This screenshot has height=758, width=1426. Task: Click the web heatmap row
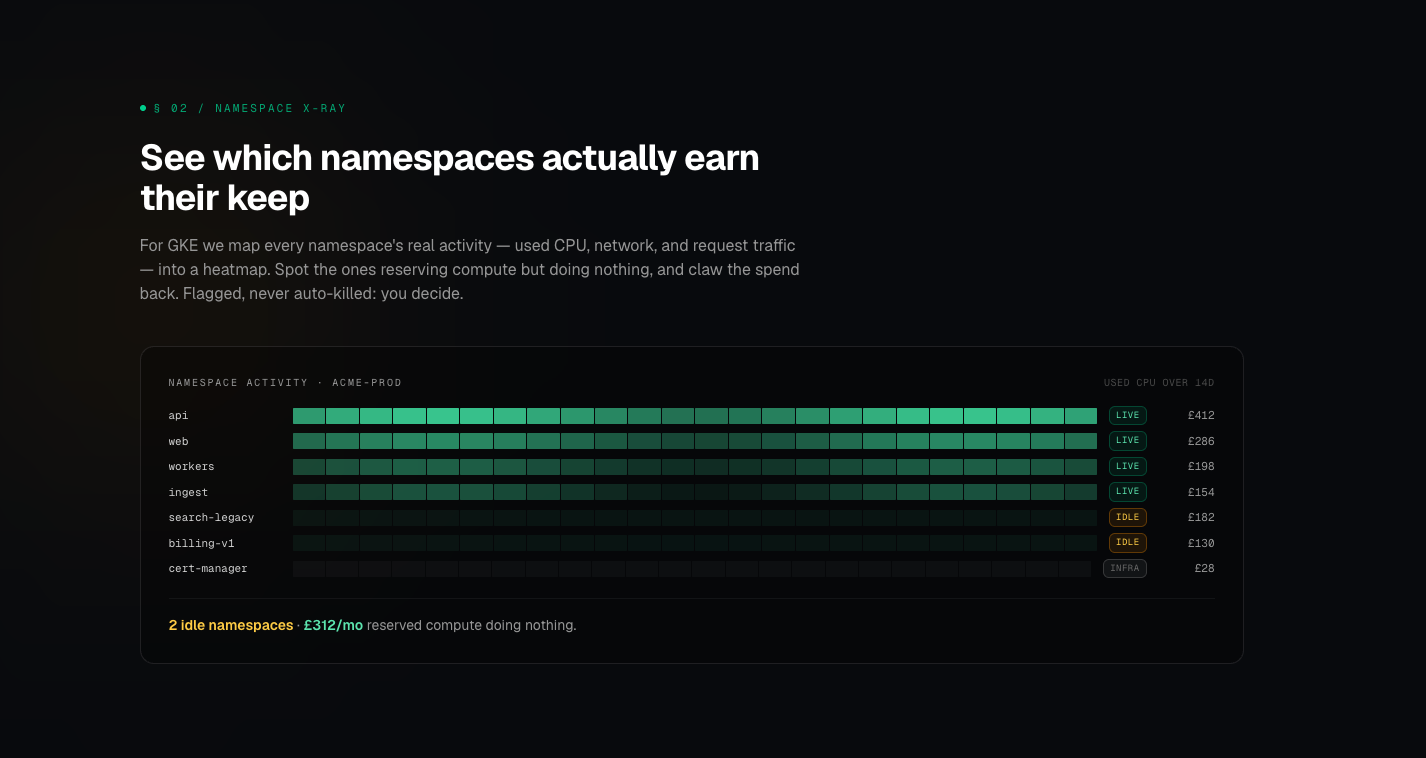[x=695, y=441]
